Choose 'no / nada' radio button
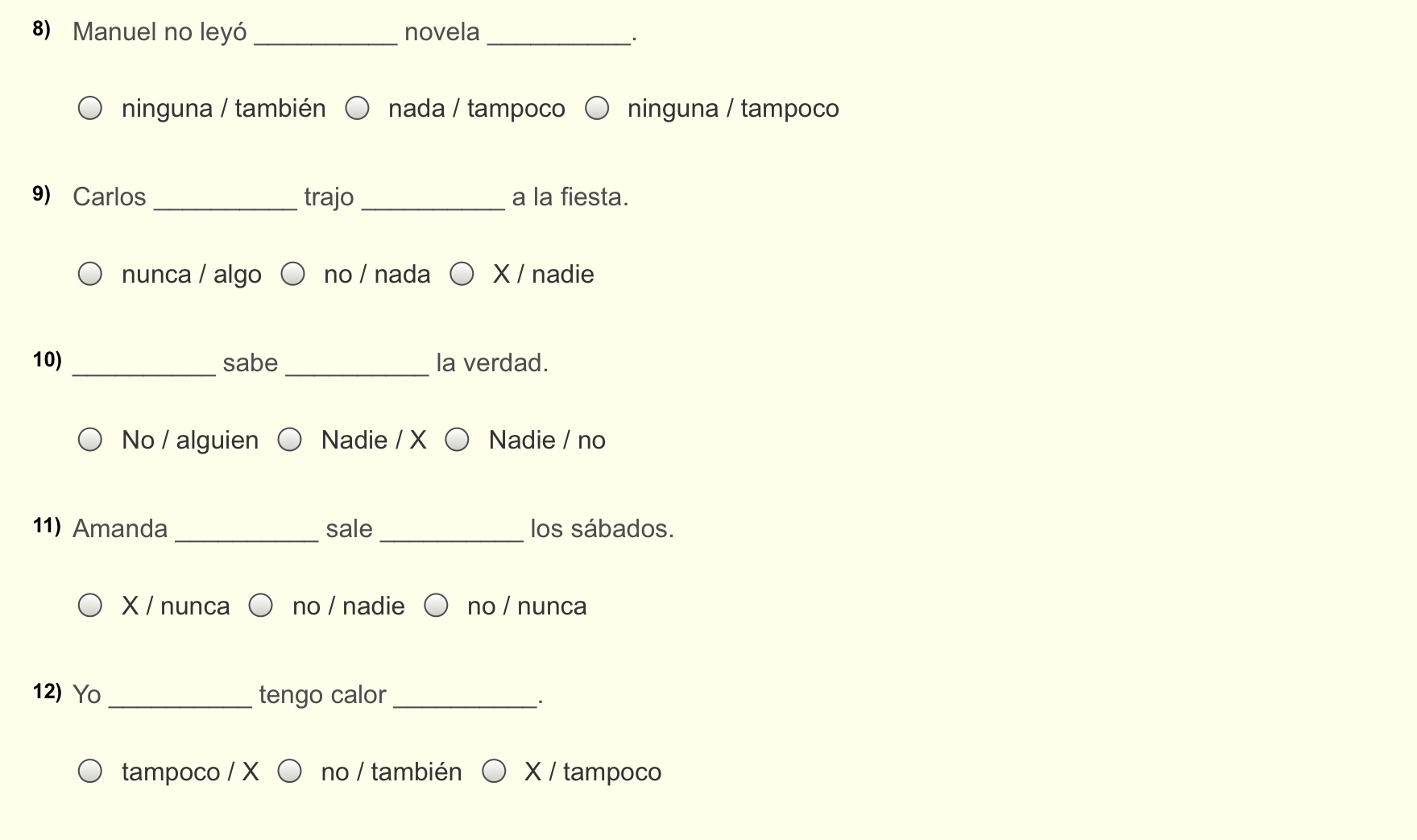1417x840 pixels. (292, 274)
